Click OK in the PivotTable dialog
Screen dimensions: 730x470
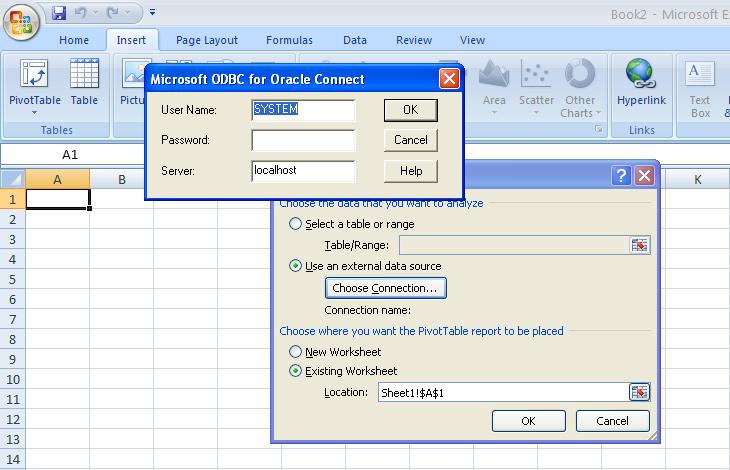528,421
